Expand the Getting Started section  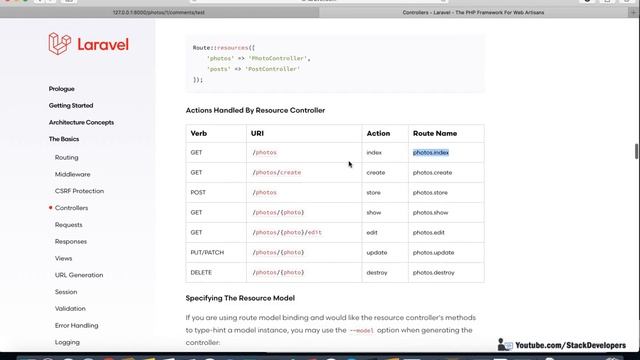coord(71,106)
